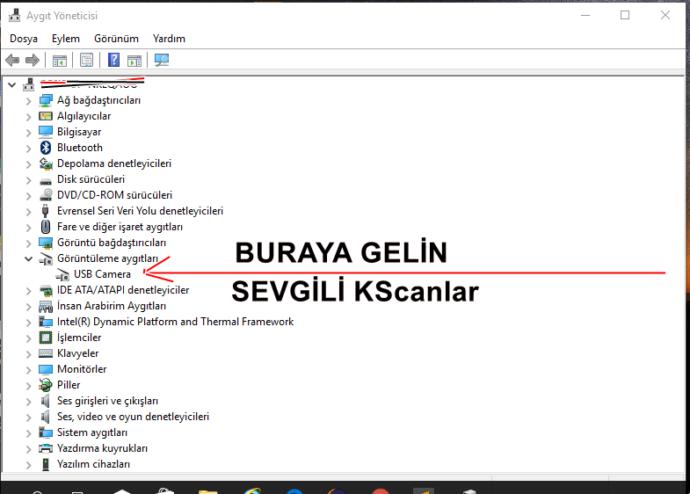
Task: Collapse the root computer node chevron
Action: click(x=12, y=84)
